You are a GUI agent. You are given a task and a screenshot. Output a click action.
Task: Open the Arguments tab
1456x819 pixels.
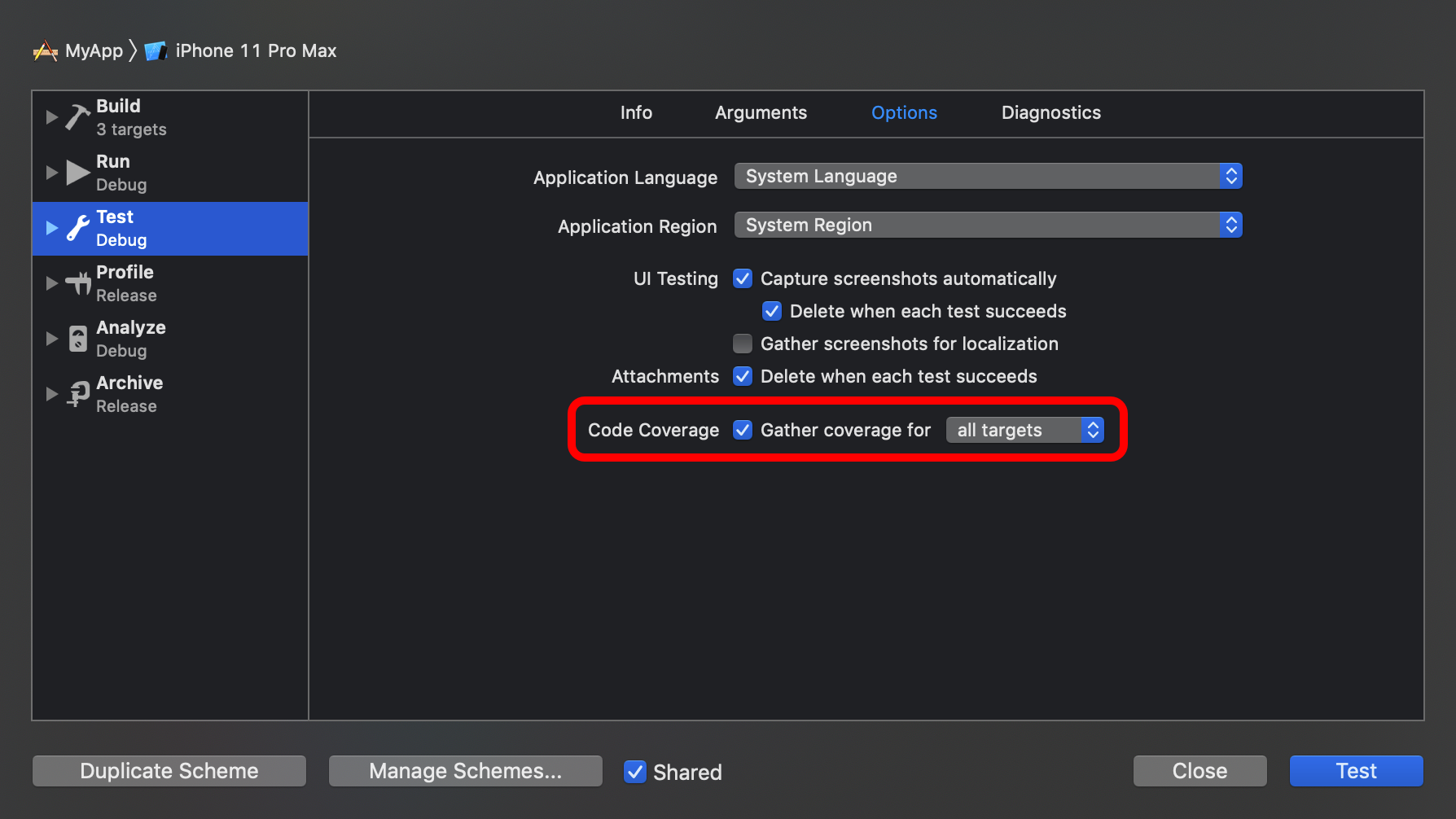[x=760, y=113]
